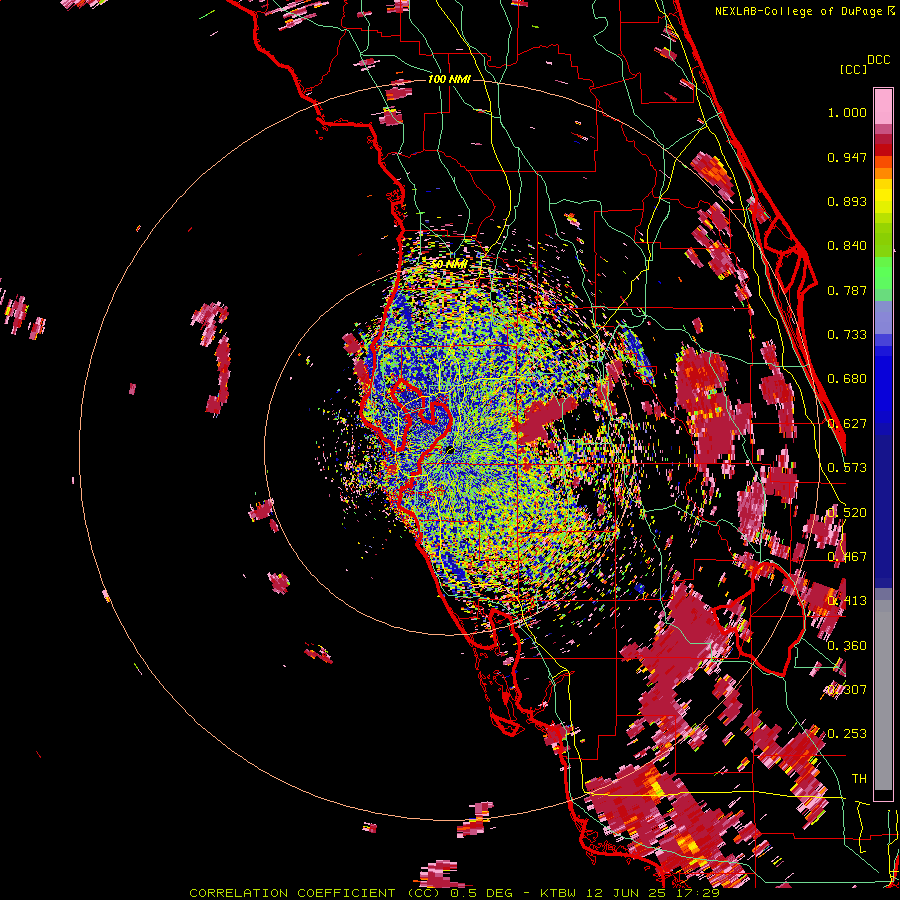Click the [CC] units label by the scale

pyautogui.click(x=853, y=69)
